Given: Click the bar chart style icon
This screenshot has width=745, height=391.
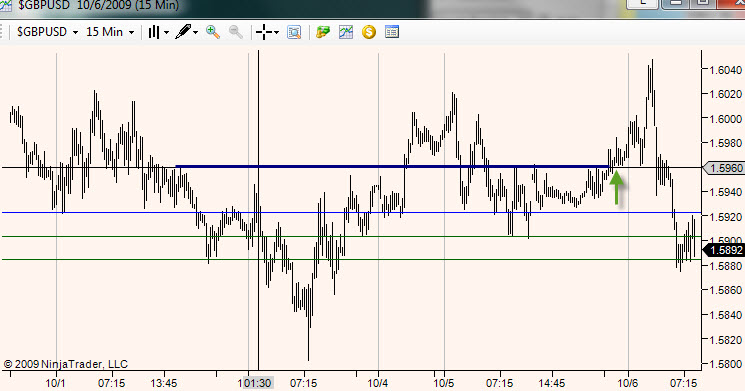Looking at the screenshot, I should tap(153, 32).
